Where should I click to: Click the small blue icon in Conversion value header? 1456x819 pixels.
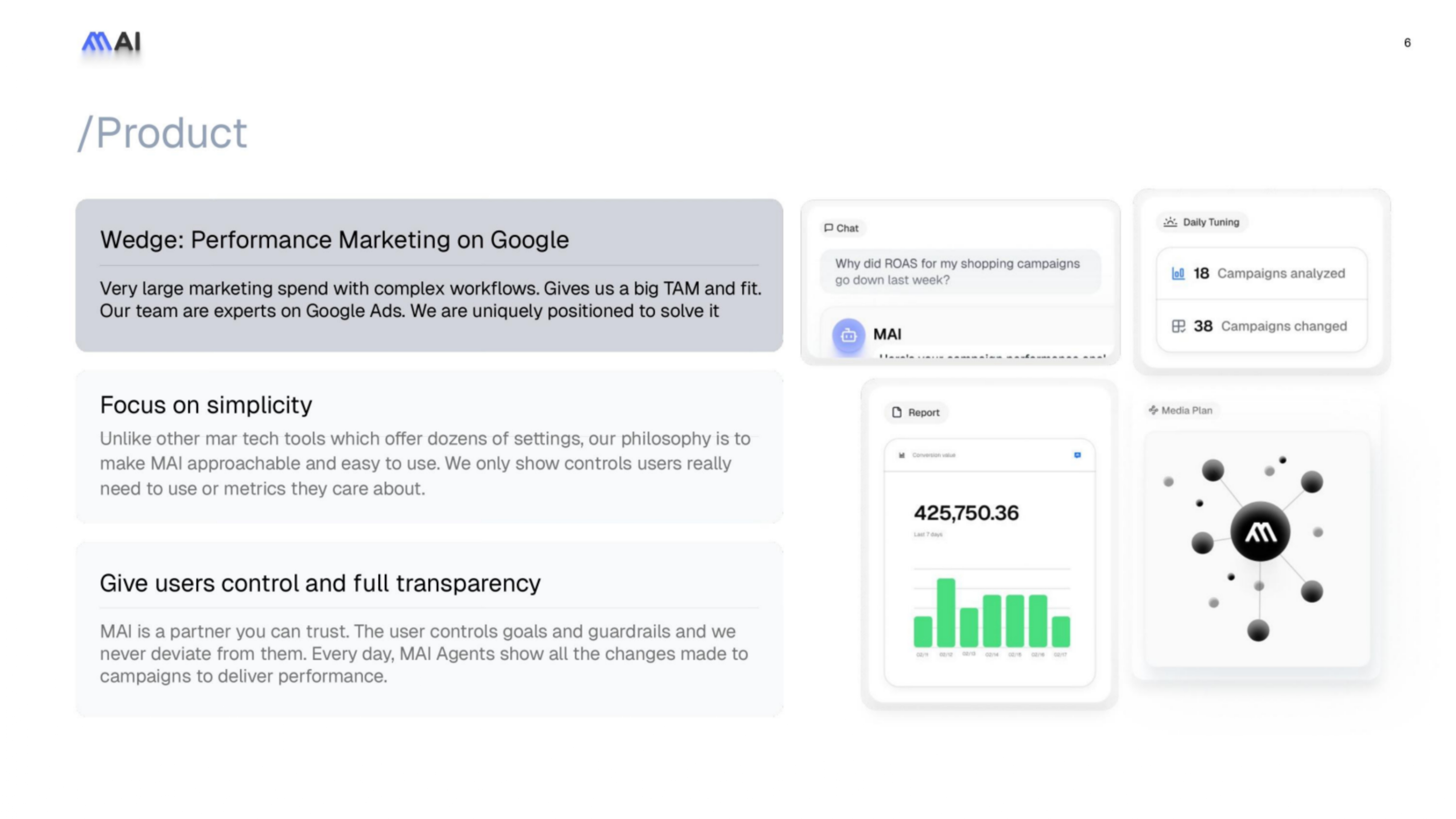click(x=1077, y=455)
